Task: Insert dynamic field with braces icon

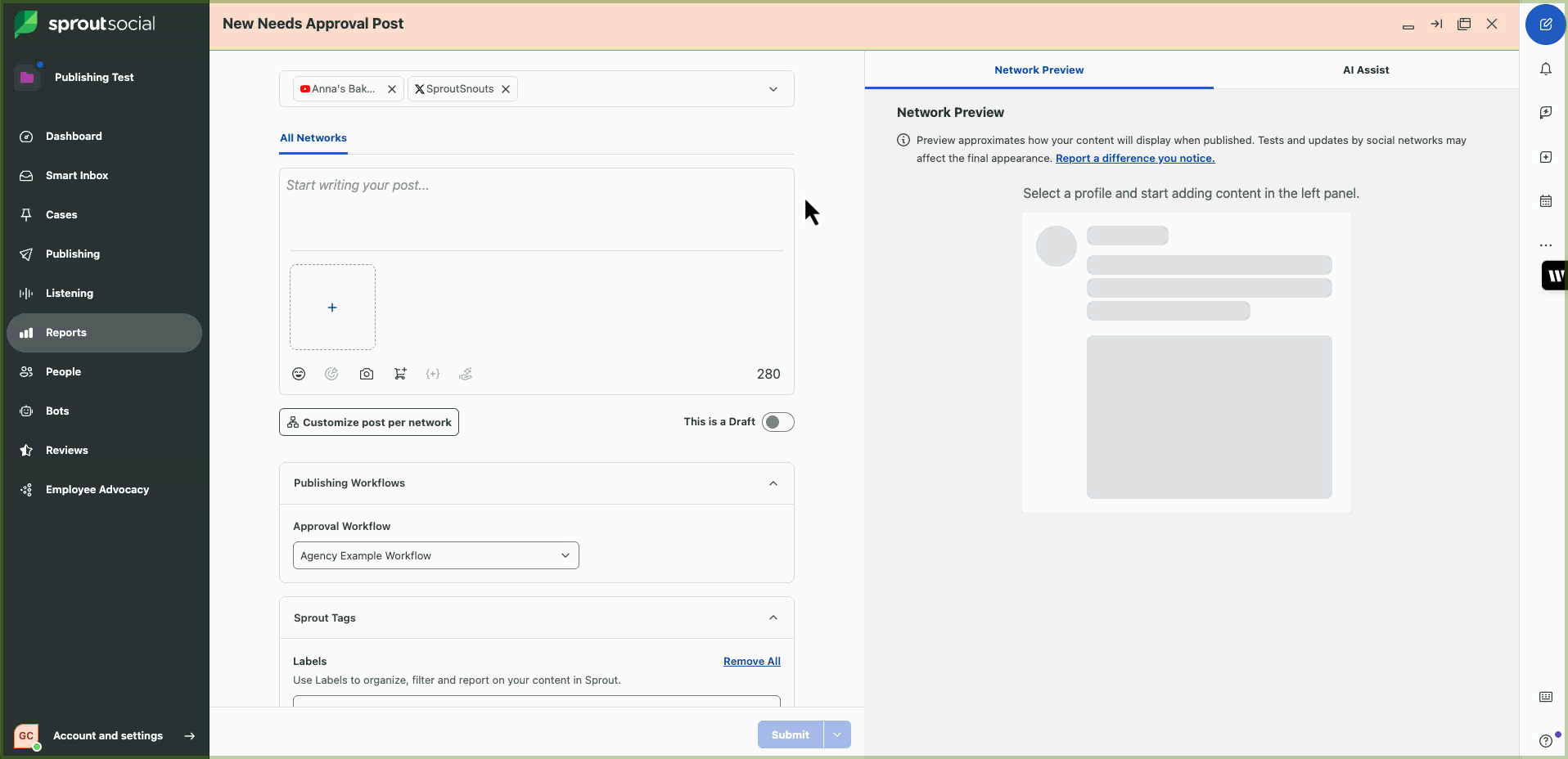Action: pyautogui.click(x=433, y=374)
